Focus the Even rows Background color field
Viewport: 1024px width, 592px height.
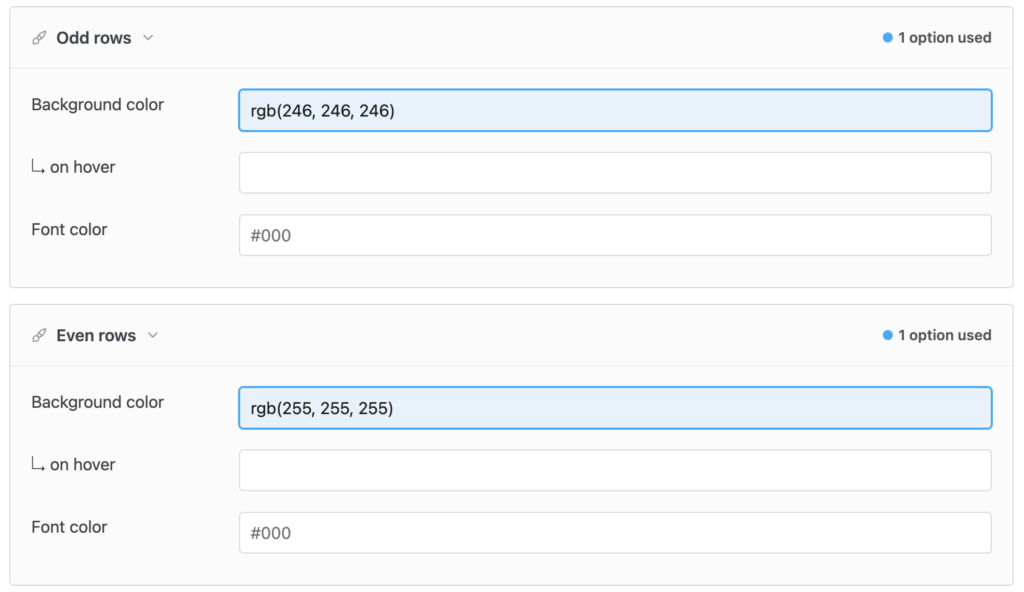[x=615, y=408]
